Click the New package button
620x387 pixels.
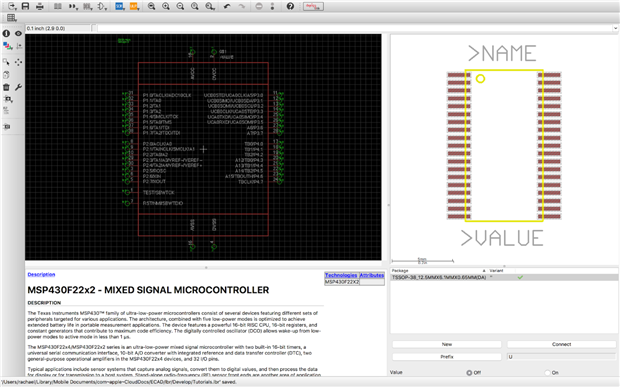click(447, 344)
